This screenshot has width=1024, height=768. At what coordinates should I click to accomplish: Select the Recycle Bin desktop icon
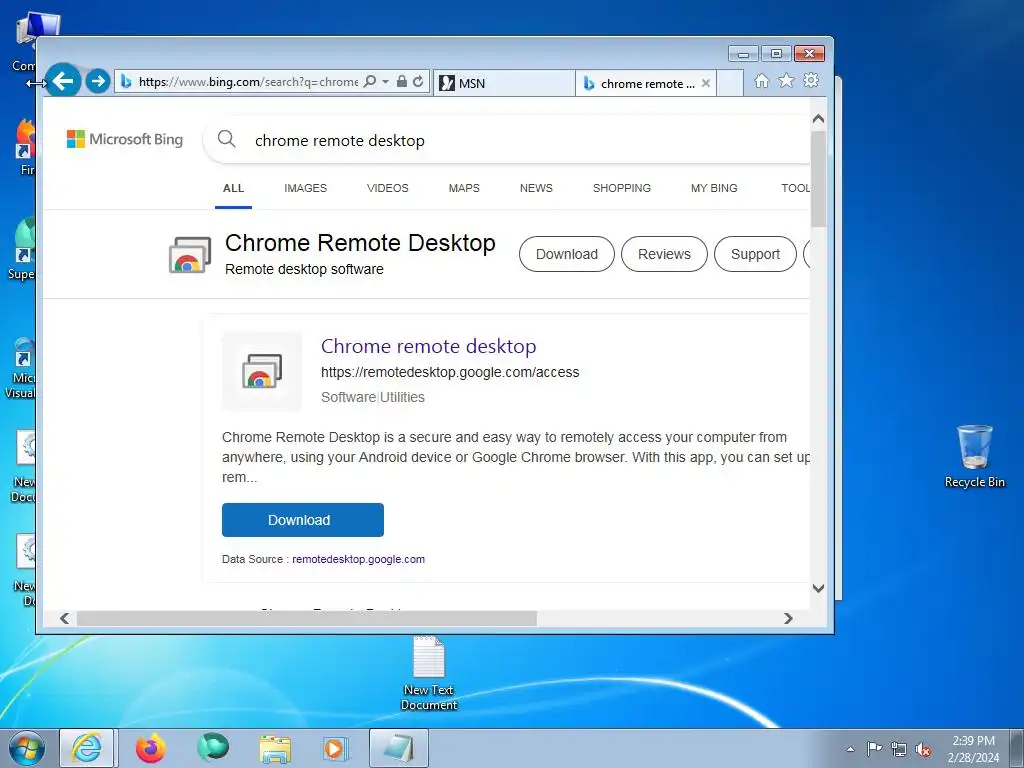974,456
